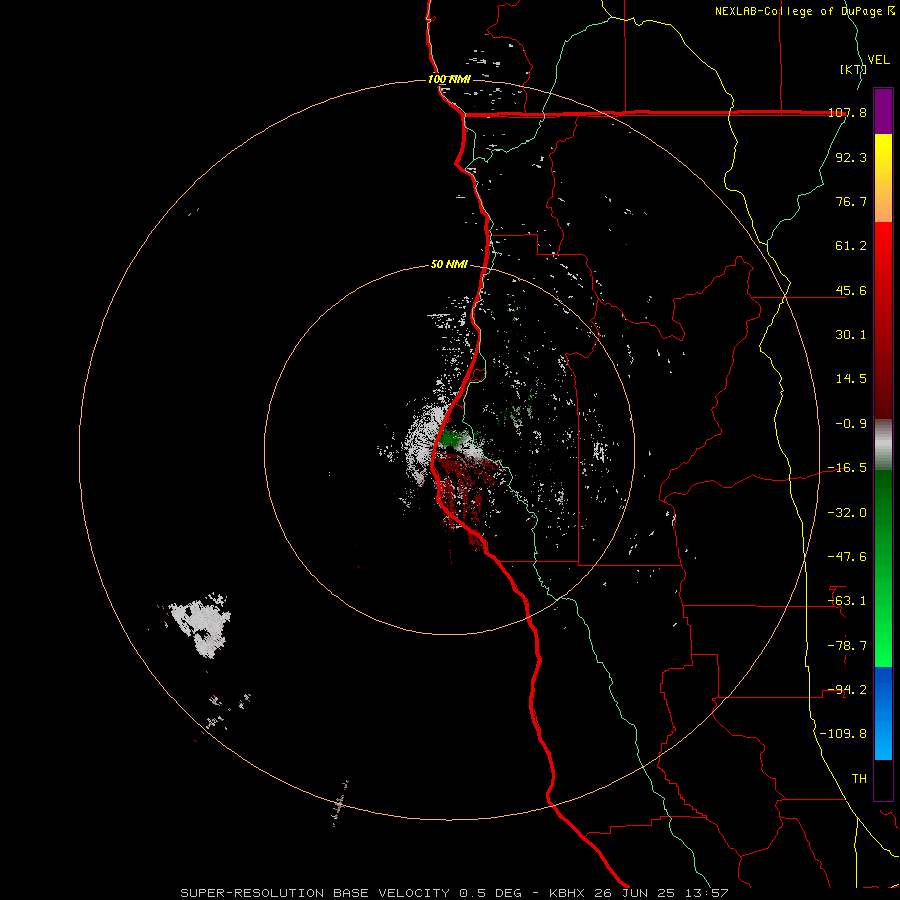The height and width of the screenshot is (900, 900).
Task: Pick the blue segment of the velocity scale
Action: pyautogui.click(x=883, y=713)
